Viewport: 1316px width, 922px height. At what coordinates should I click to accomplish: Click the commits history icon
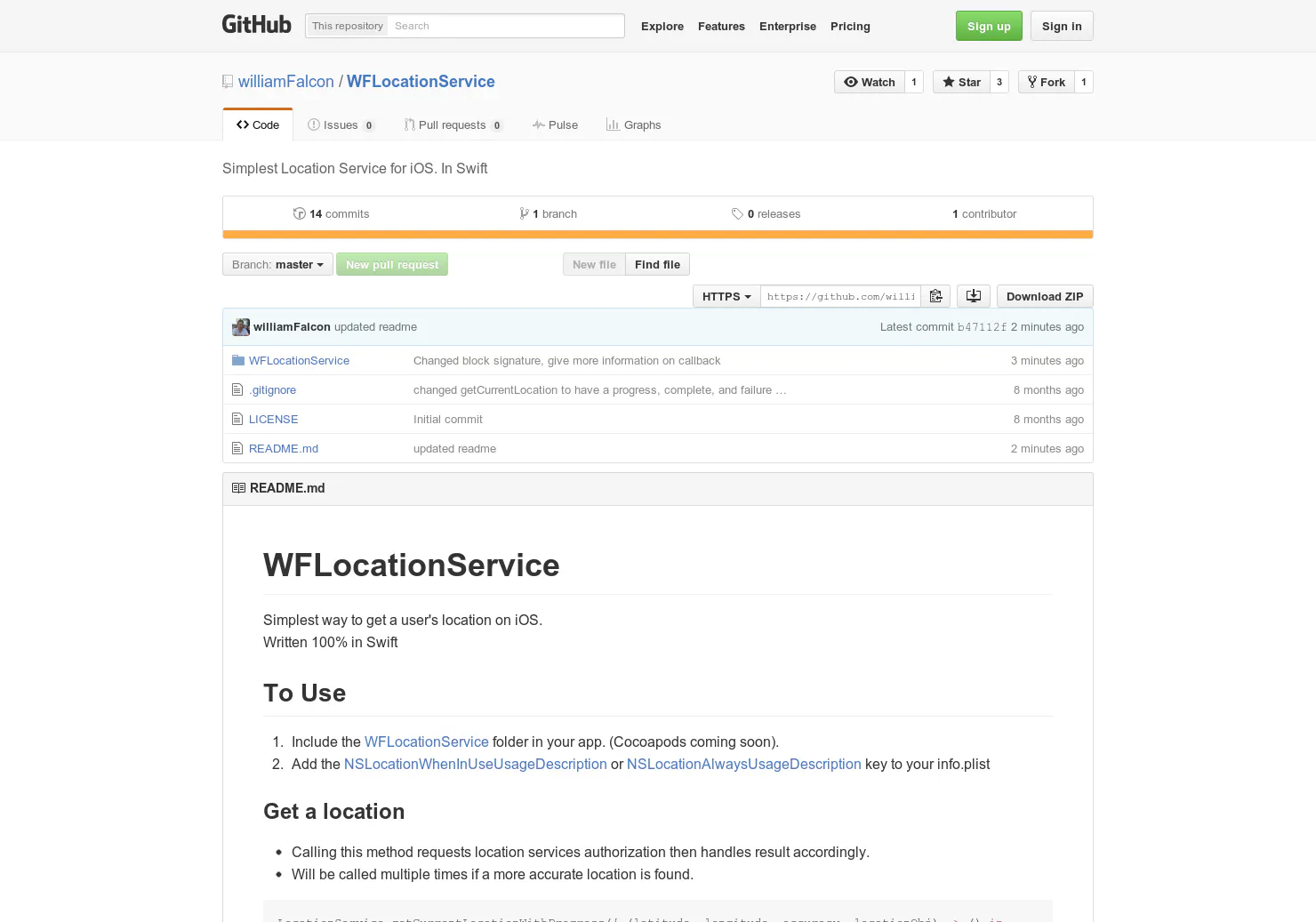coord(300,213)
